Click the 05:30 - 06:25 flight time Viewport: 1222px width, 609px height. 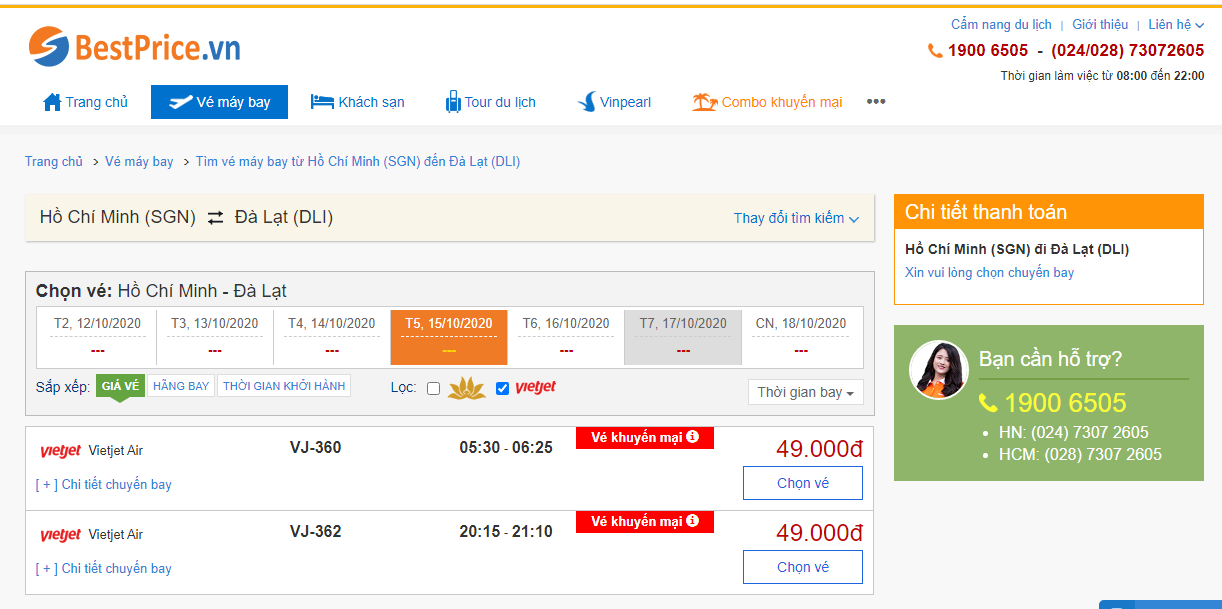click(506, 448)
